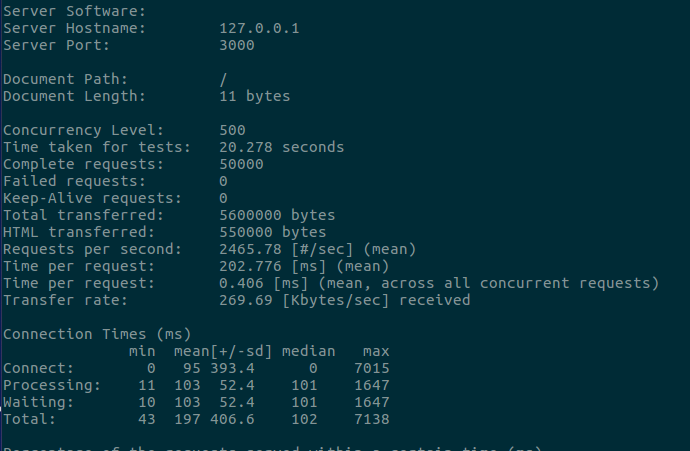Select the Requests per second 2465.78 value

[250, 249]
